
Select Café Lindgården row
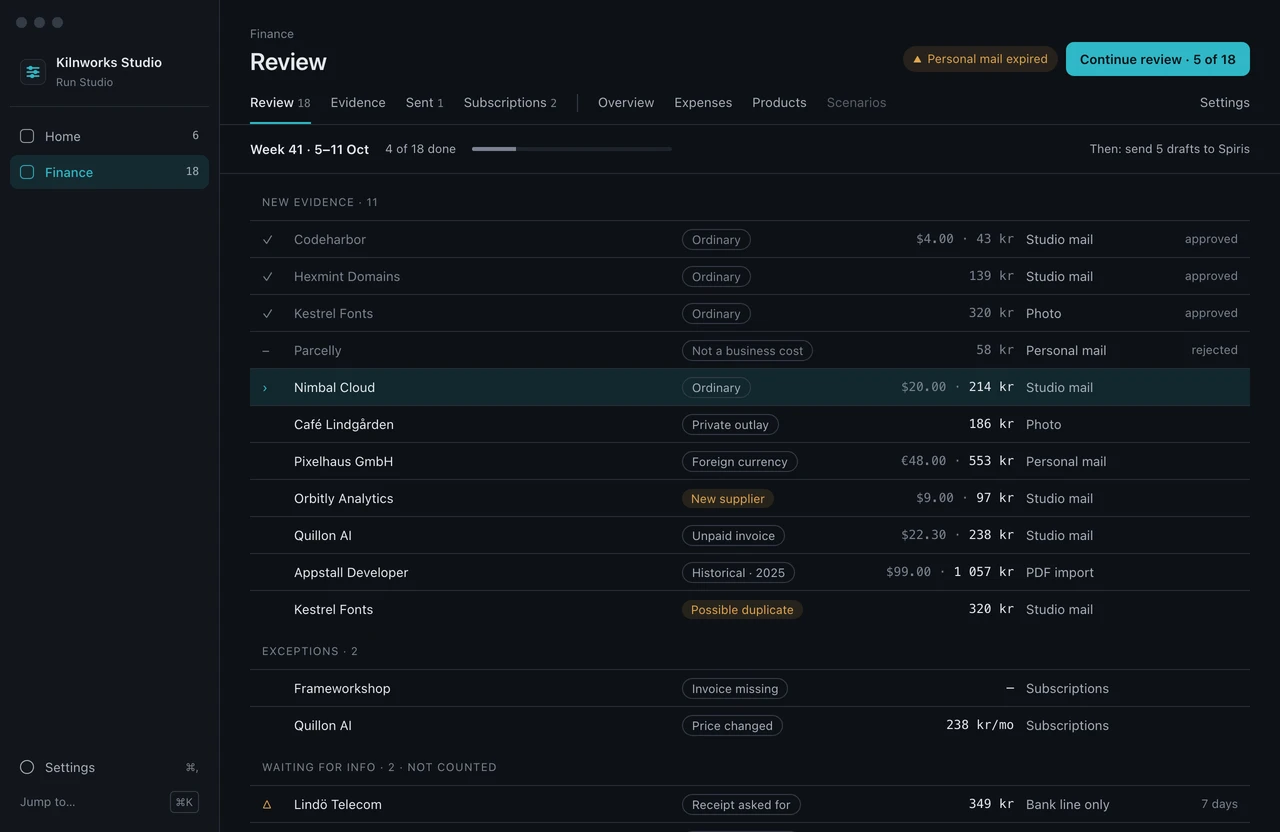coord(750,424)
